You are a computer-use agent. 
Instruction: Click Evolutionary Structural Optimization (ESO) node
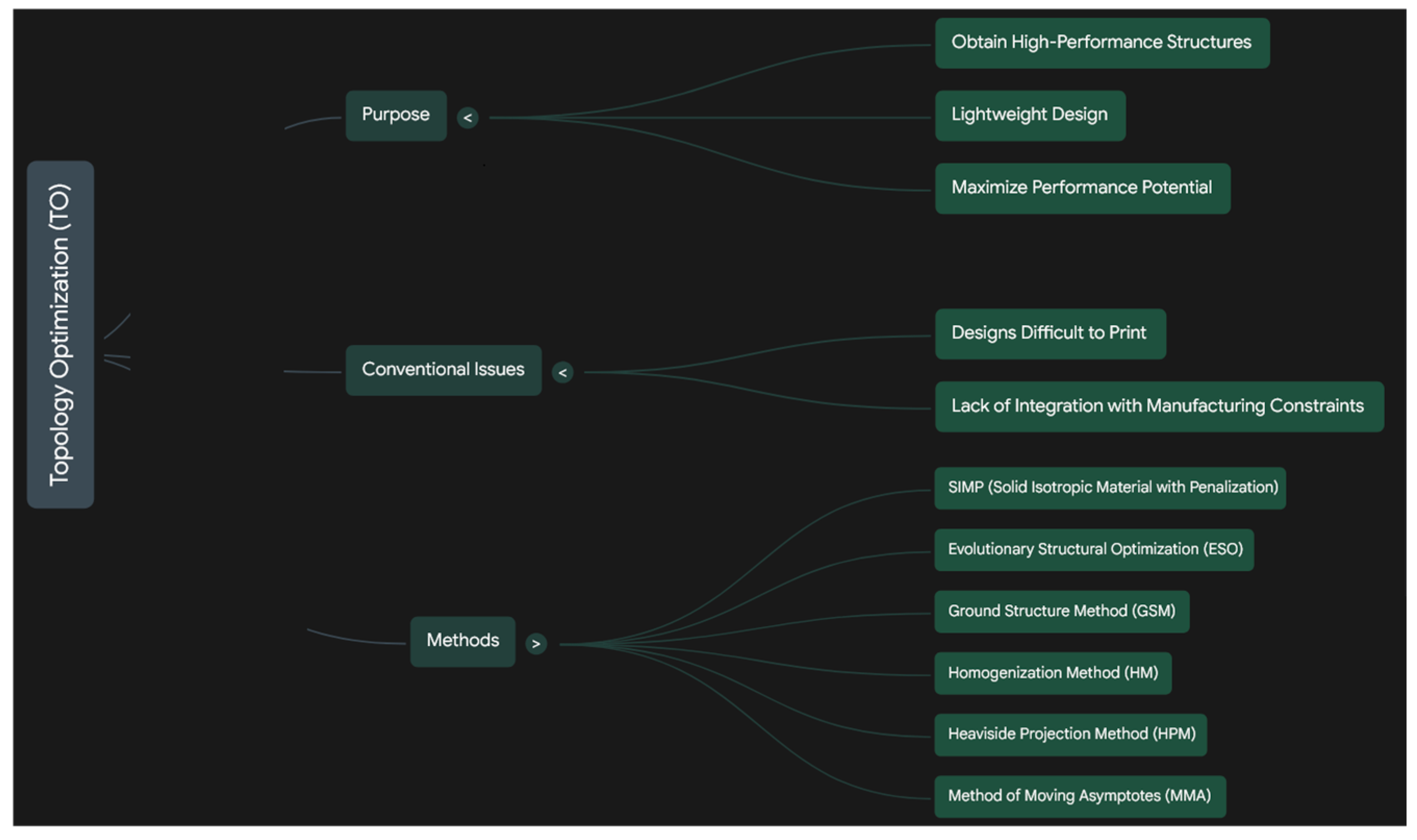[1094, 550]
